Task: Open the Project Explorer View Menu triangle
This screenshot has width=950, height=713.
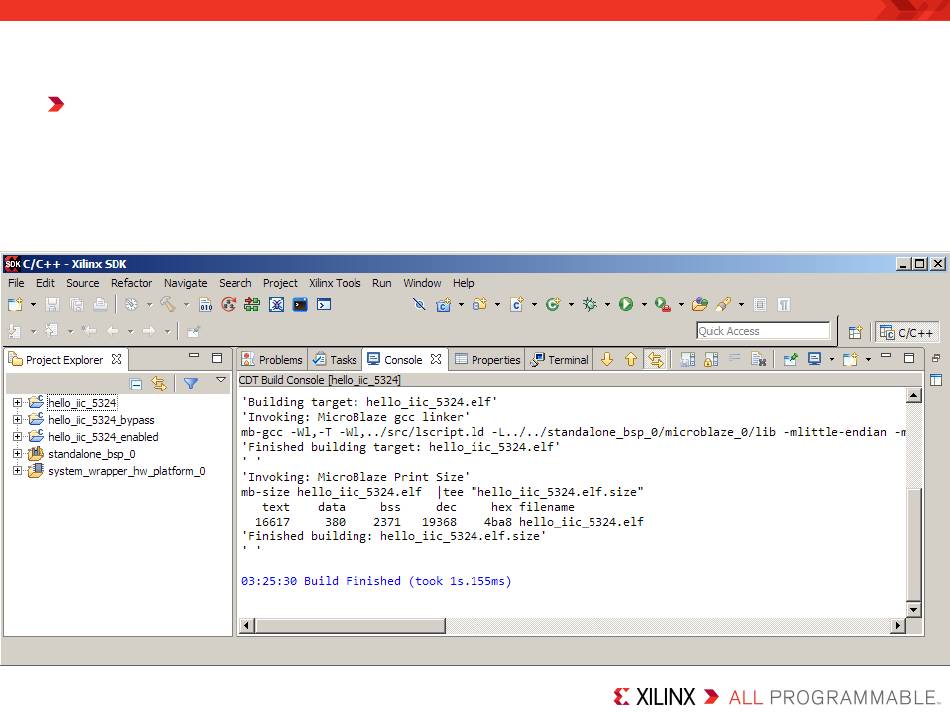Action: (221, 380)
